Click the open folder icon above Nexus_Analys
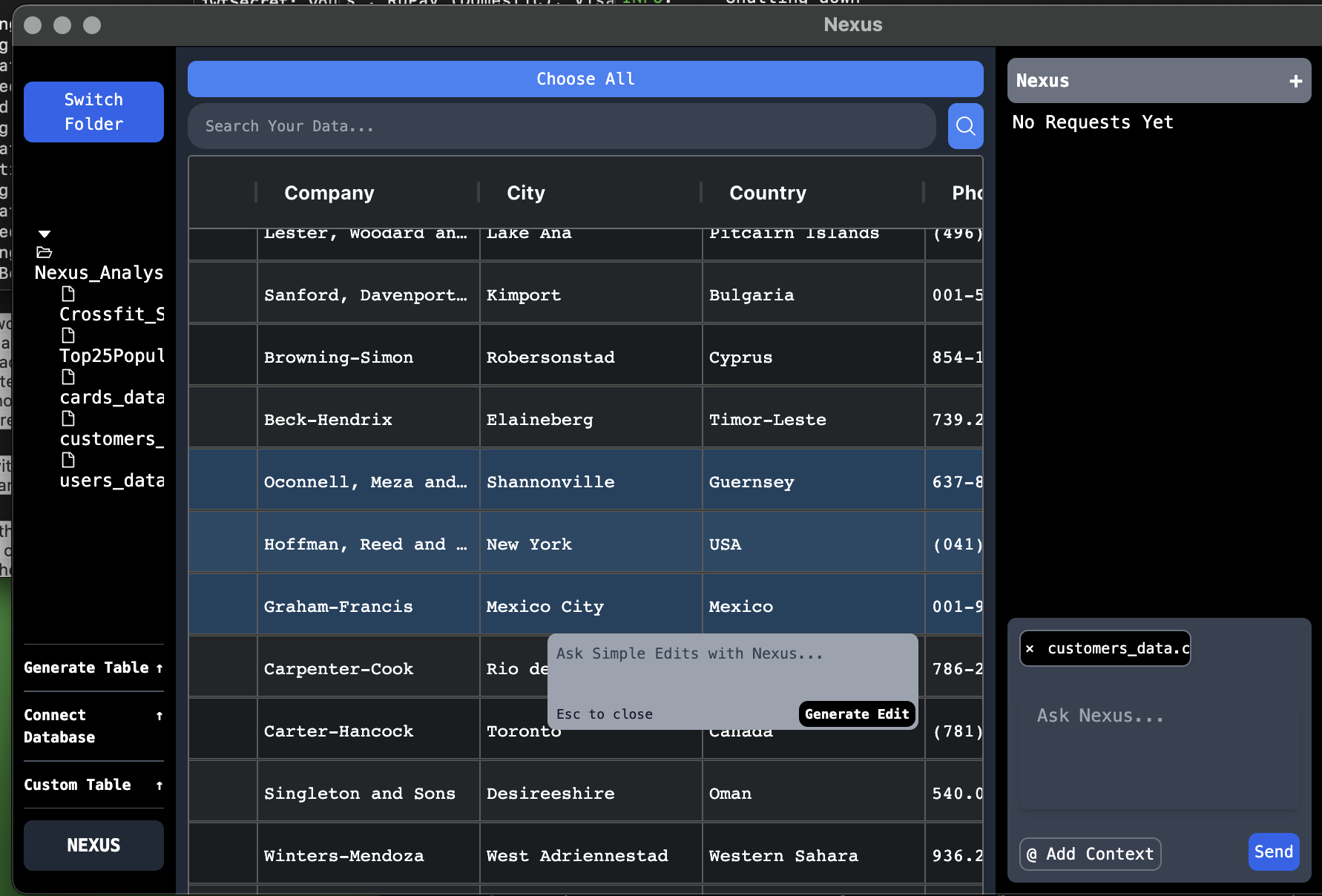The width and height of the screenshot is (1322, 896). 45,252
